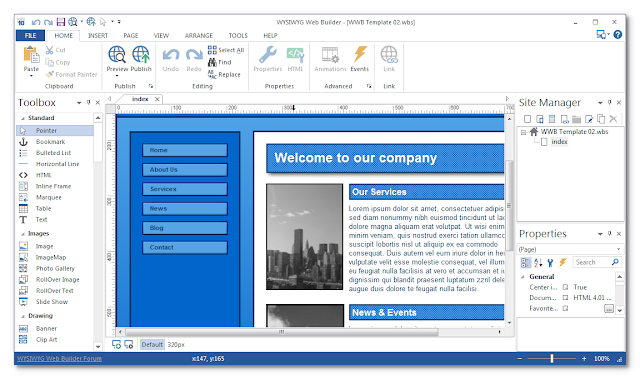Select the Marquee tool in Toolbox
This screenshot has height=379, width=640.
point(48,197)
